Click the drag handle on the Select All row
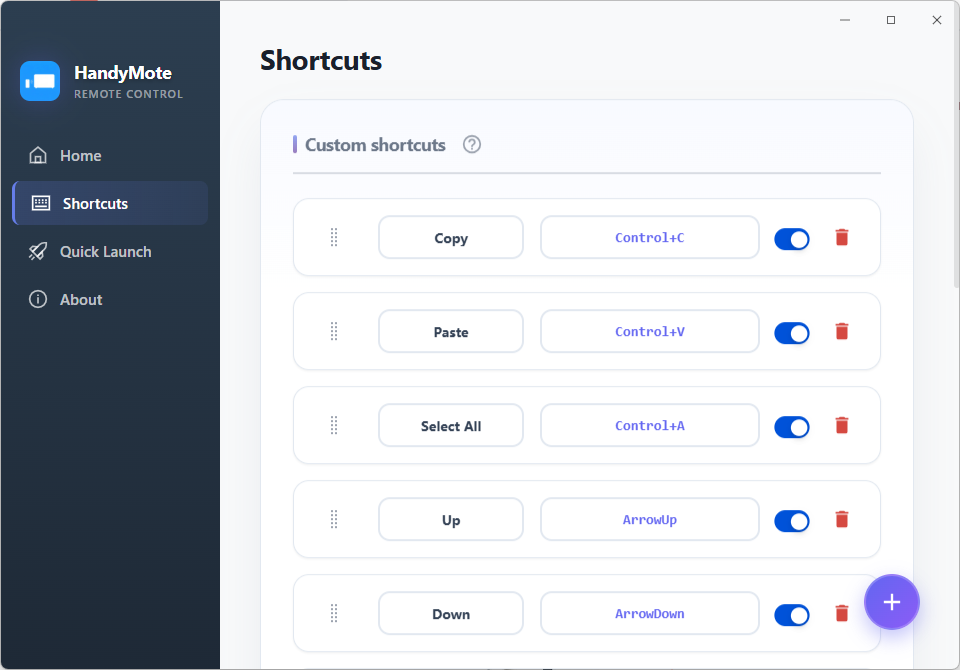 point(334,425)
